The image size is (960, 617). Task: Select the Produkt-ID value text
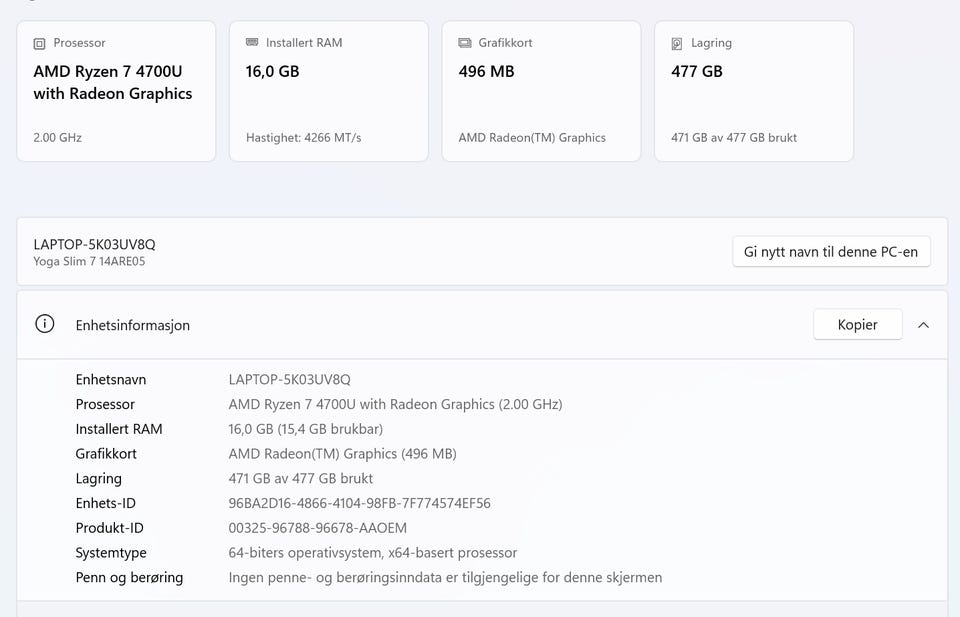[318, 528]
